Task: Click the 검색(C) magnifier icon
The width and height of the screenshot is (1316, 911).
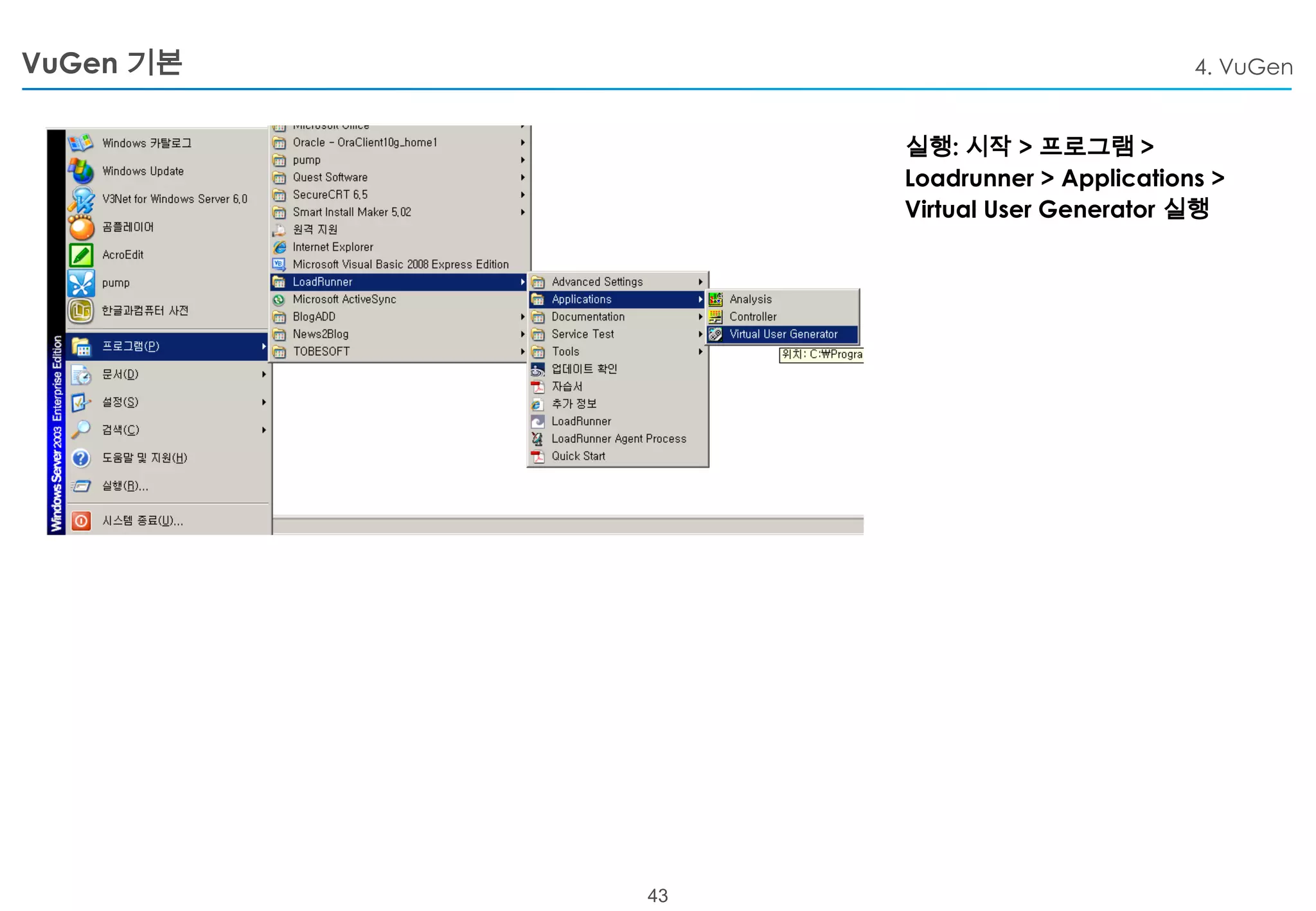Action: point(82,430)
